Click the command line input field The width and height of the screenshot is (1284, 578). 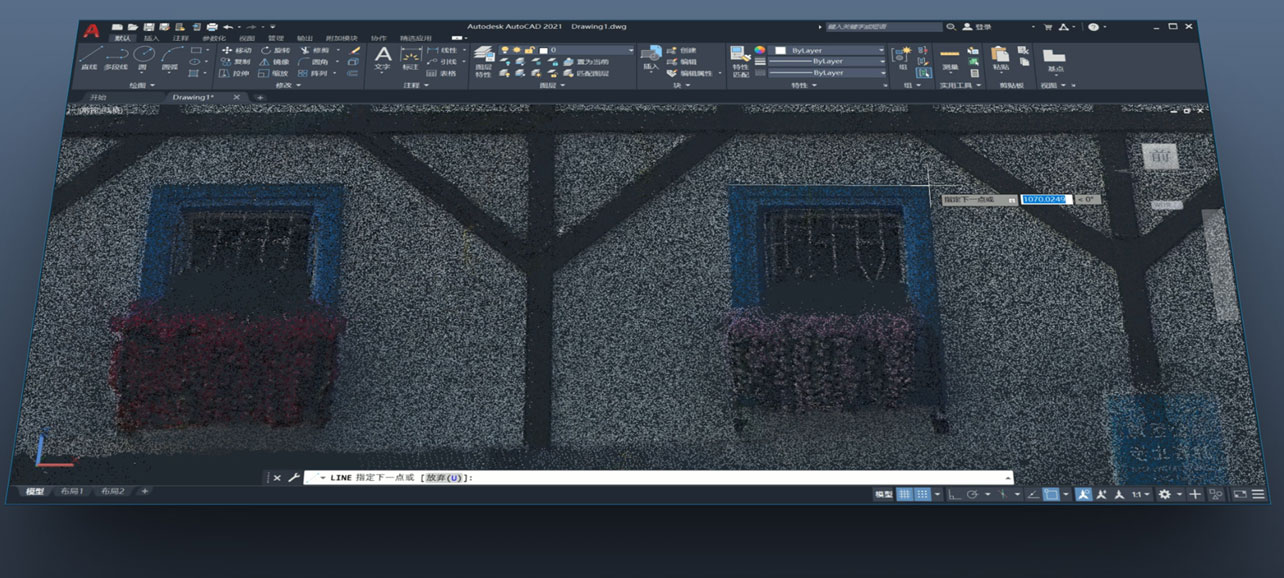[650, 478]
